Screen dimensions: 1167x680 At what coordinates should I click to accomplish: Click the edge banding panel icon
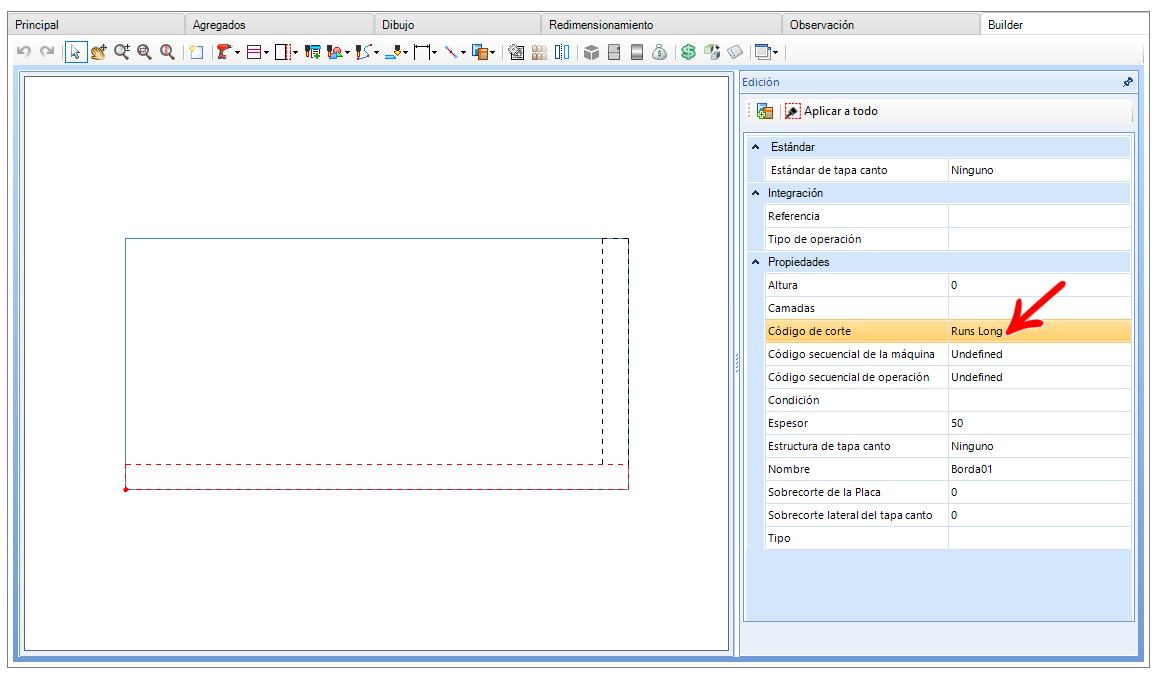(x=282, y=51)
